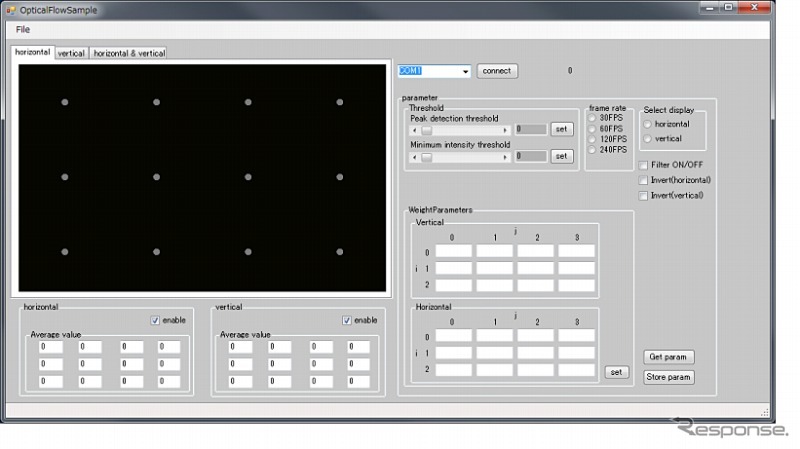Click Vertical weight cell i0 j0
This screenshot has width=800, height=449.
[x=454, y=252]
